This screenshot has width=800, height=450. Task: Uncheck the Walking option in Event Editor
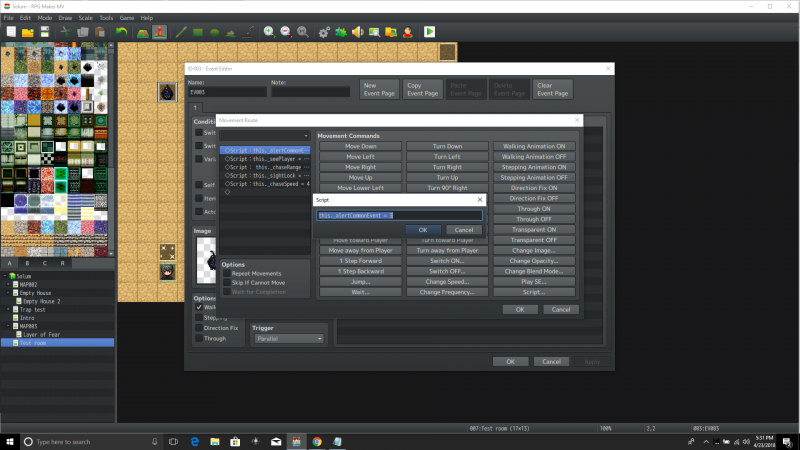click(x=199, y=307)
